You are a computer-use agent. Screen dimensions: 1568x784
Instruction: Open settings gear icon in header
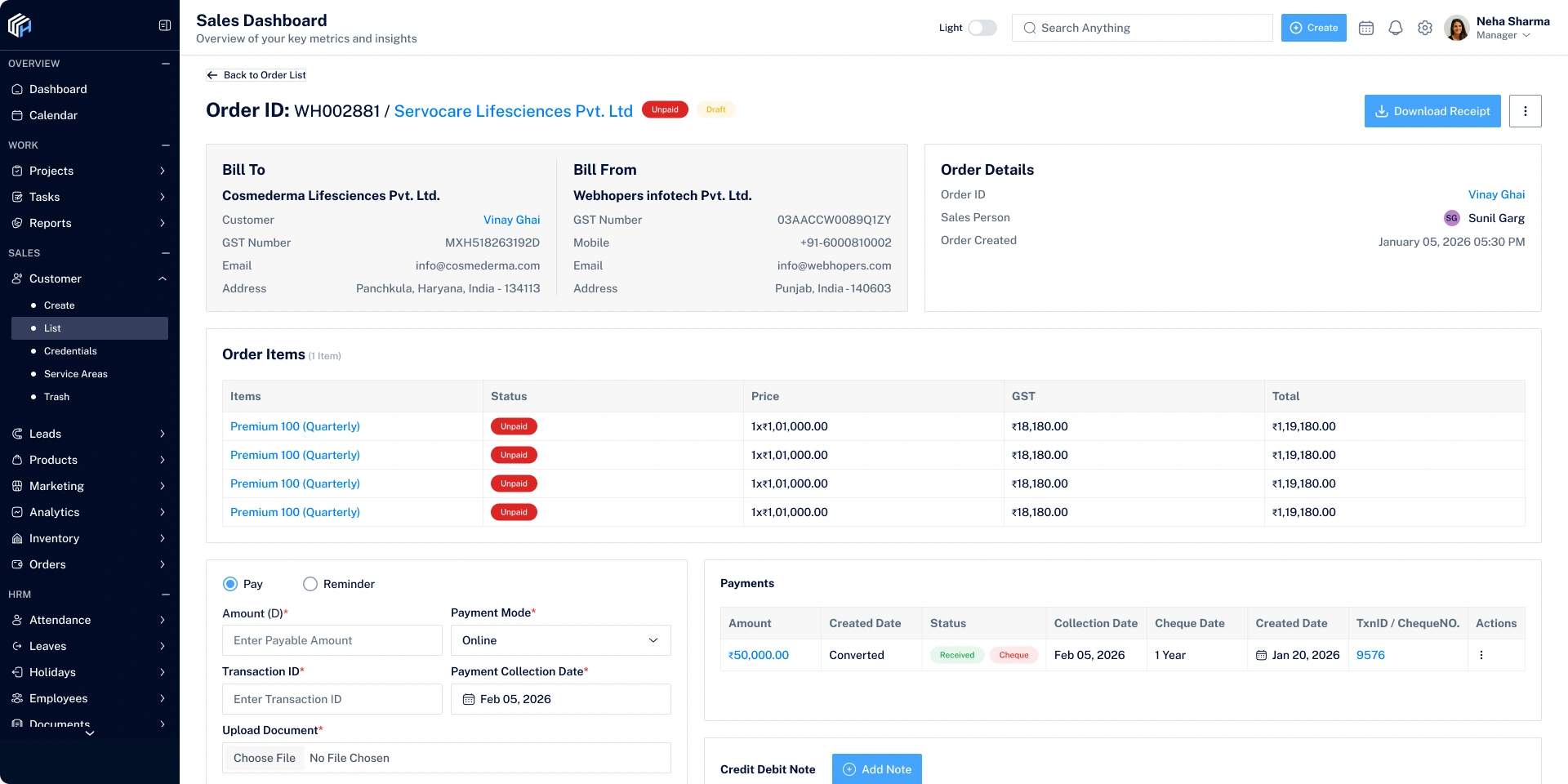coord(1425,28)
